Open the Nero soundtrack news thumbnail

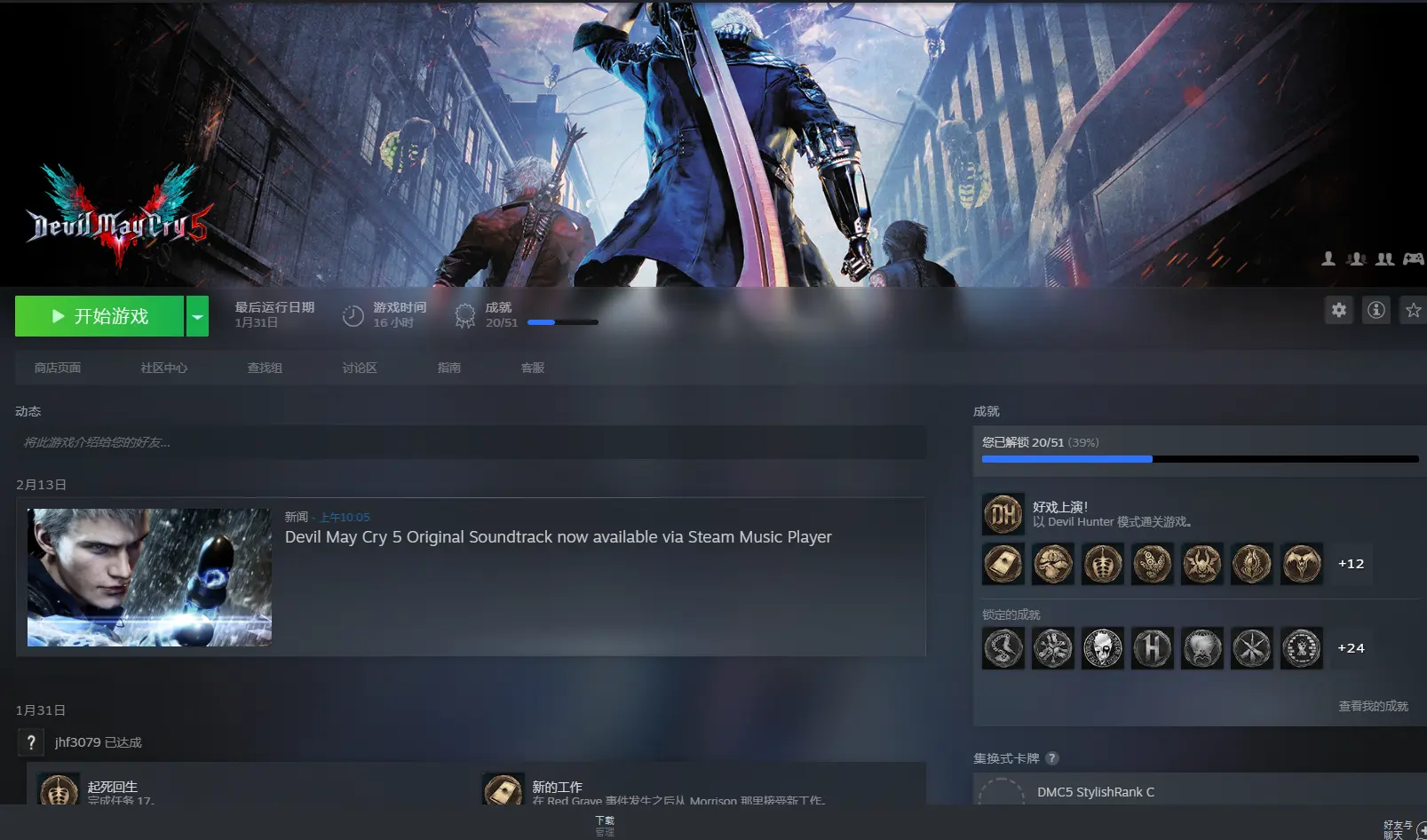coord(149,577)
